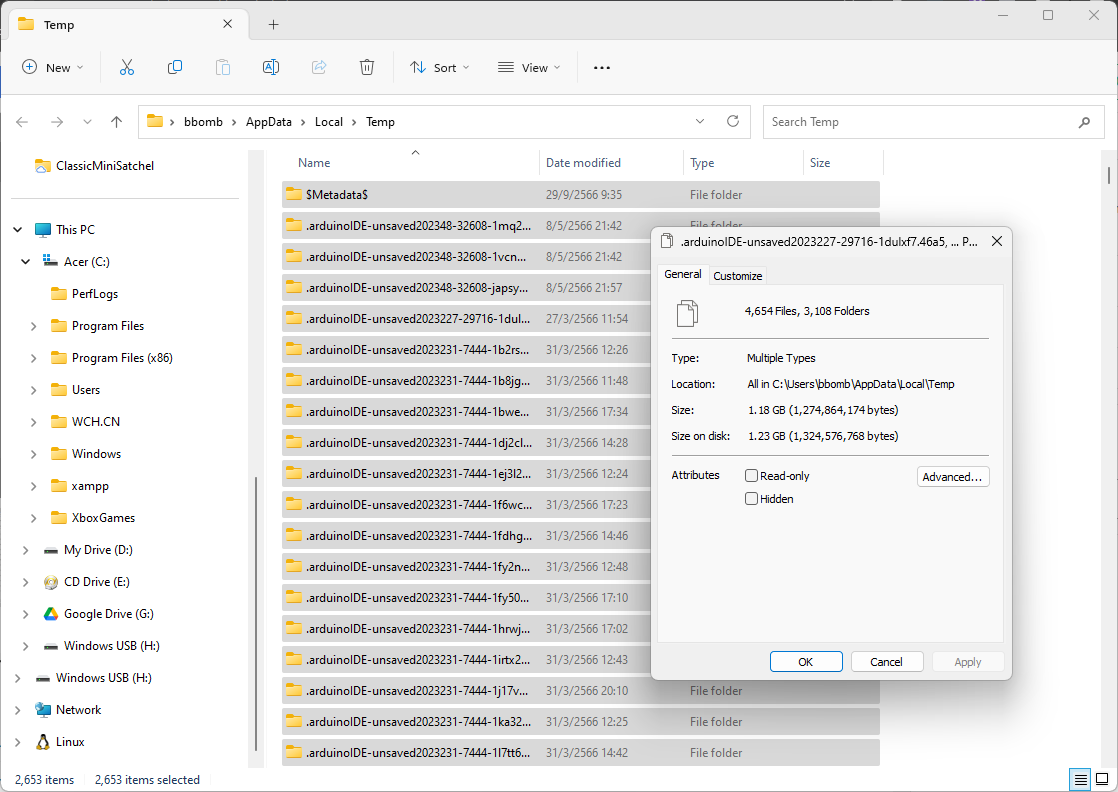Click the Rename icon in toolbar

point(270,67)
